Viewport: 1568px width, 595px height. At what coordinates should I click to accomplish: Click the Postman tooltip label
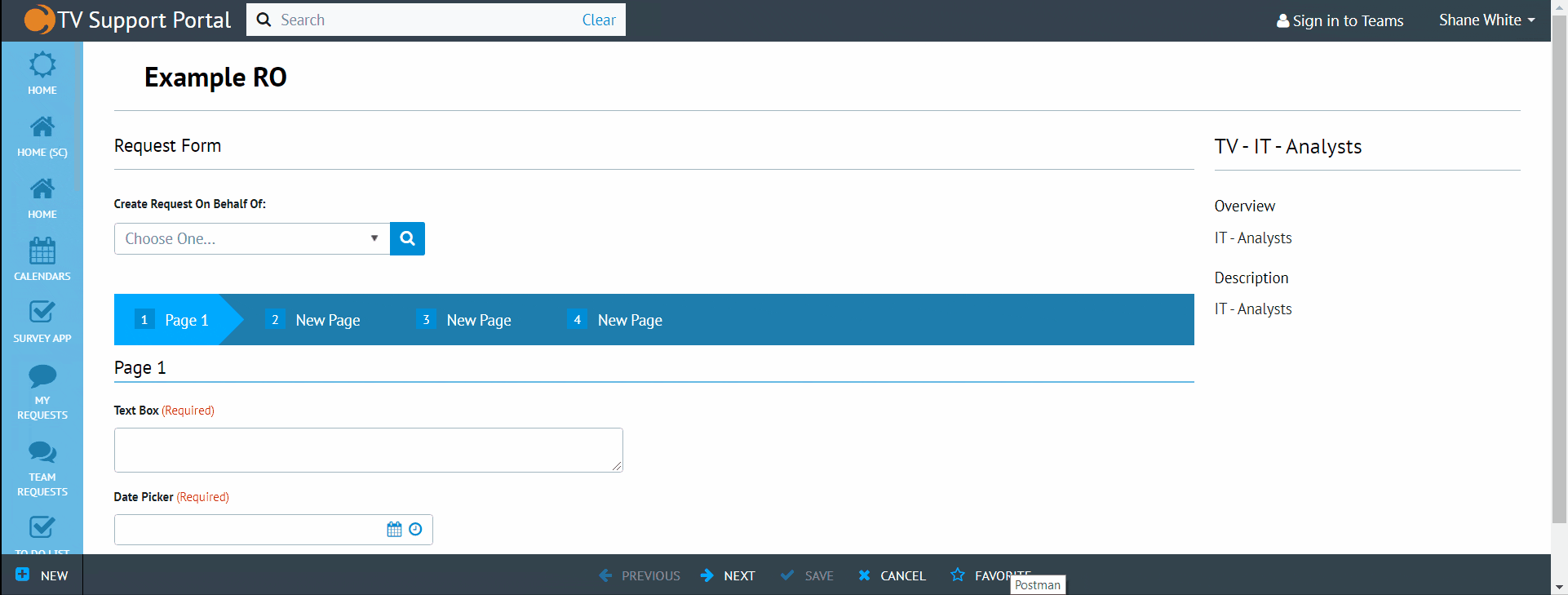1038,585
